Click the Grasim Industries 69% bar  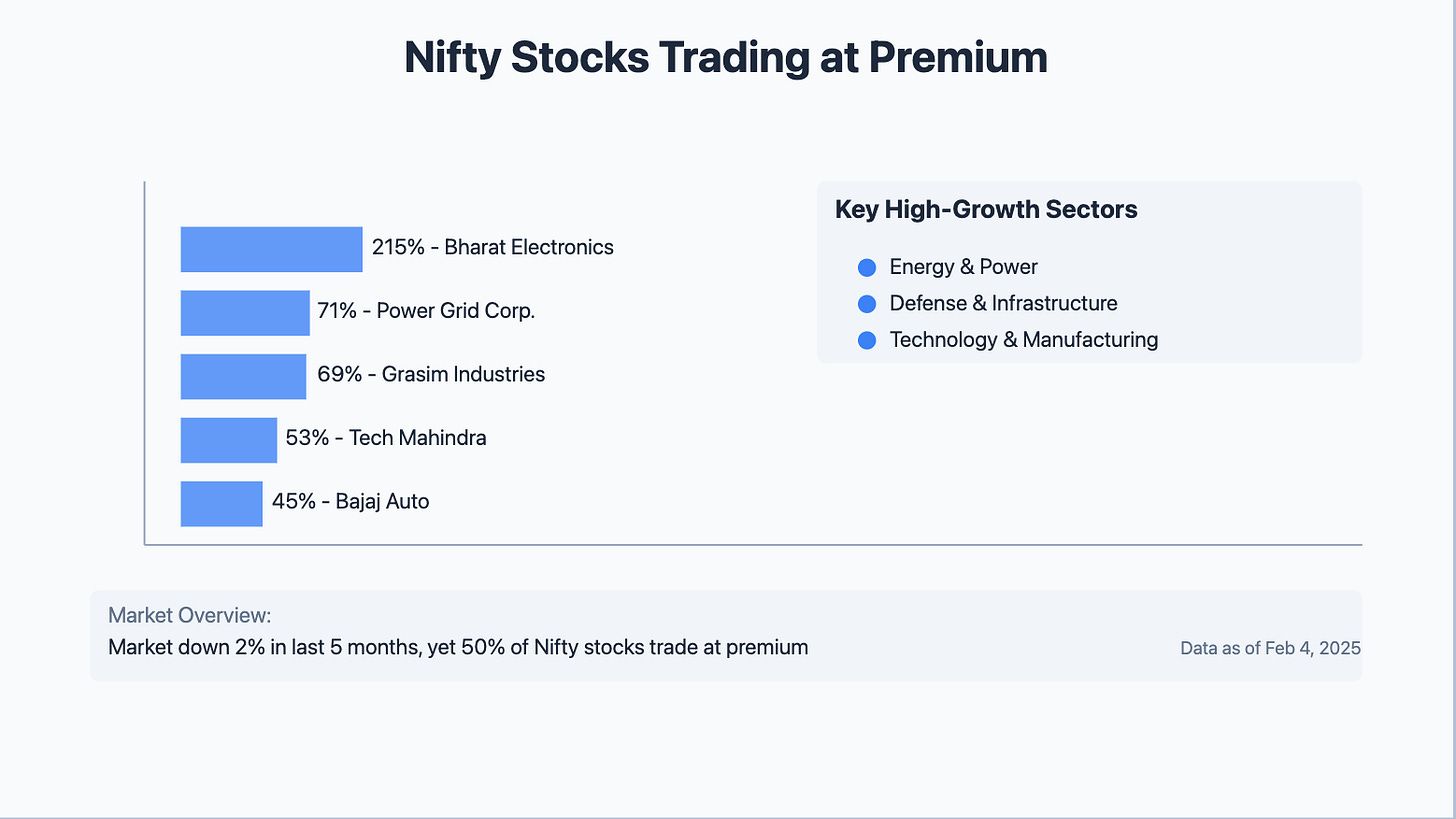tap(243, 376)
